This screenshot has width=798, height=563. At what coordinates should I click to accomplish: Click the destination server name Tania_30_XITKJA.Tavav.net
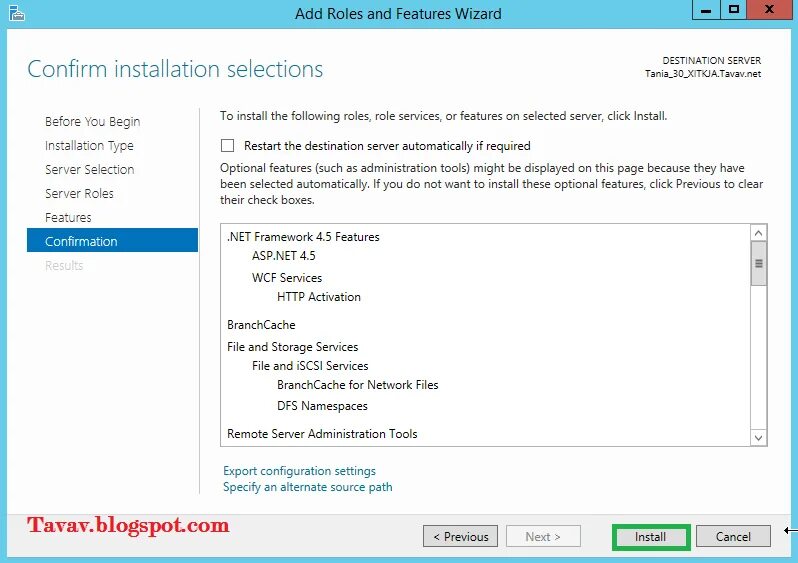pyautogui.click(x=703, y=74)
